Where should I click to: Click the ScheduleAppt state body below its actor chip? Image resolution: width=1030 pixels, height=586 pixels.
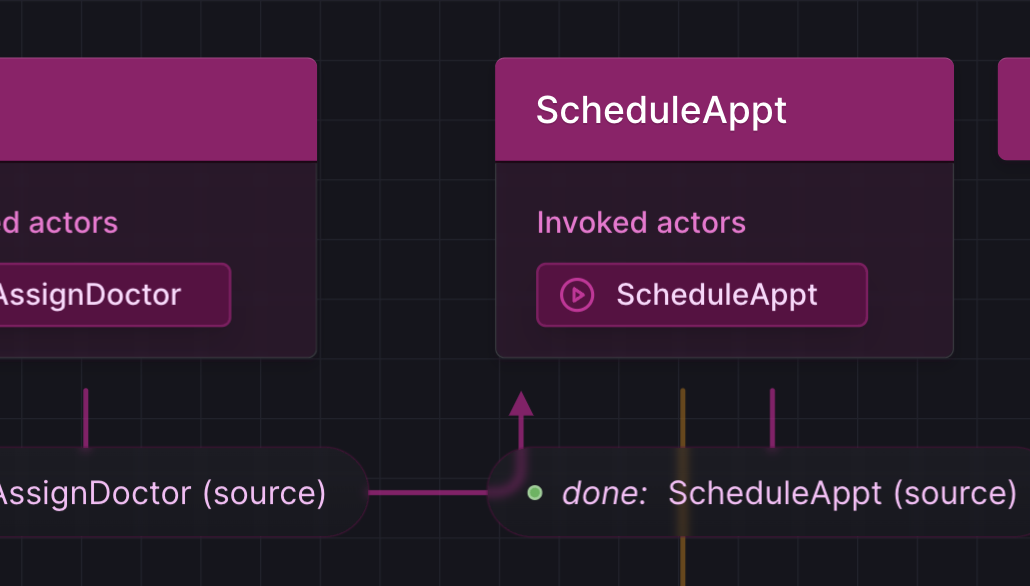724,342
